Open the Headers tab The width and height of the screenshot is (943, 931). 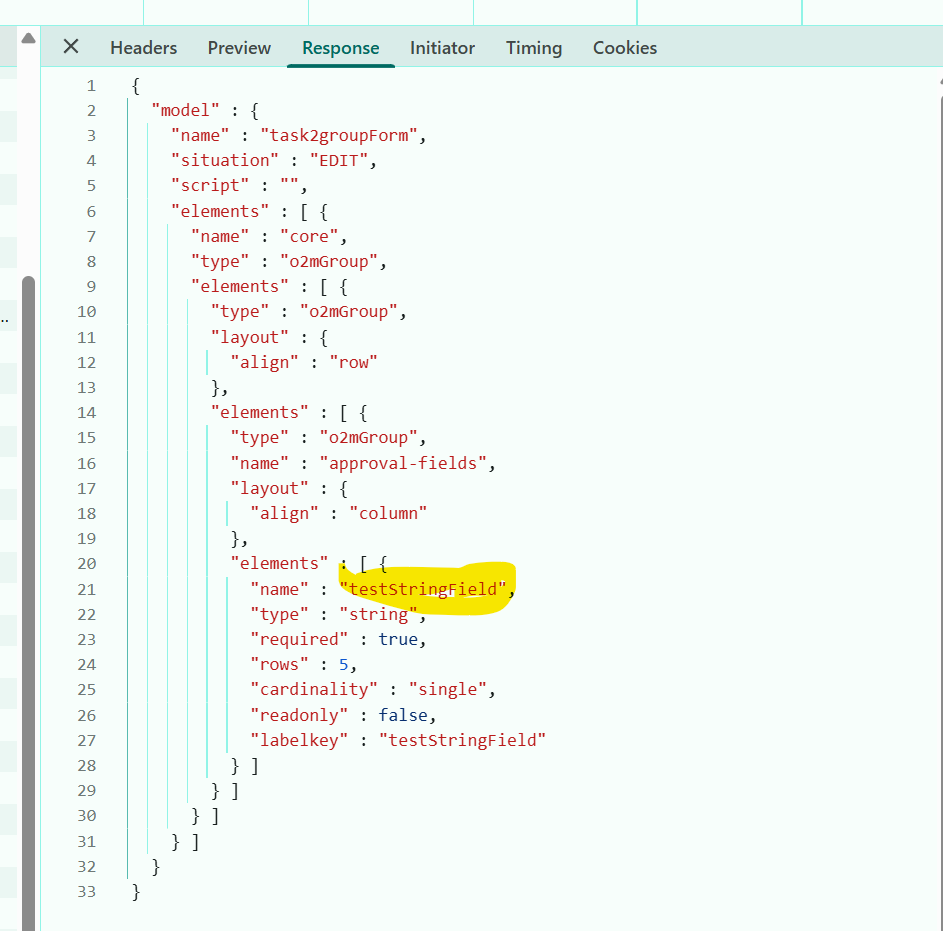144,48
